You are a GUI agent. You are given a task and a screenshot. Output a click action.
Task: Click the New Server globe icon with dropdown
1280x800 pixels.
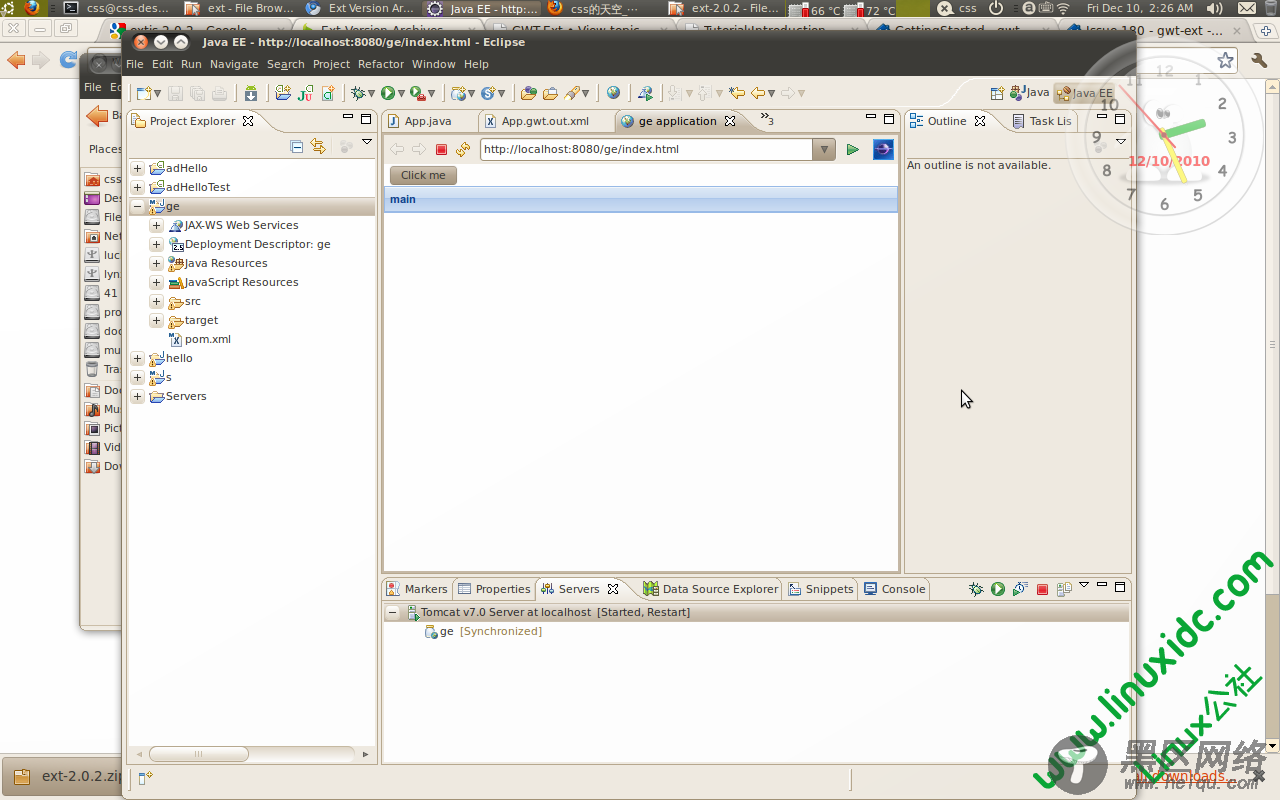click(463, 93)
